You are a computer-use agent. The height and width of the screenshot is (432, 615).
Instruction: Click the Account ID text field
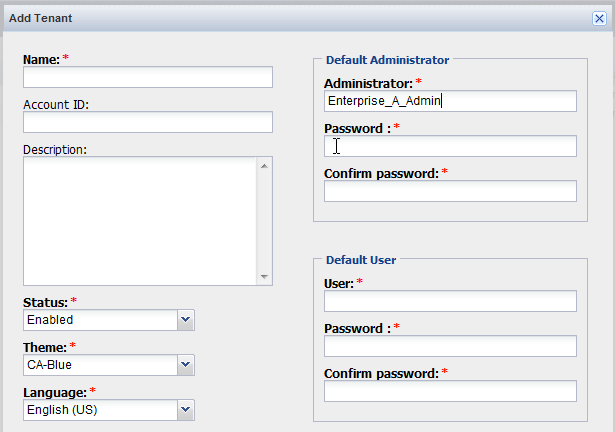tap(148, 122)
